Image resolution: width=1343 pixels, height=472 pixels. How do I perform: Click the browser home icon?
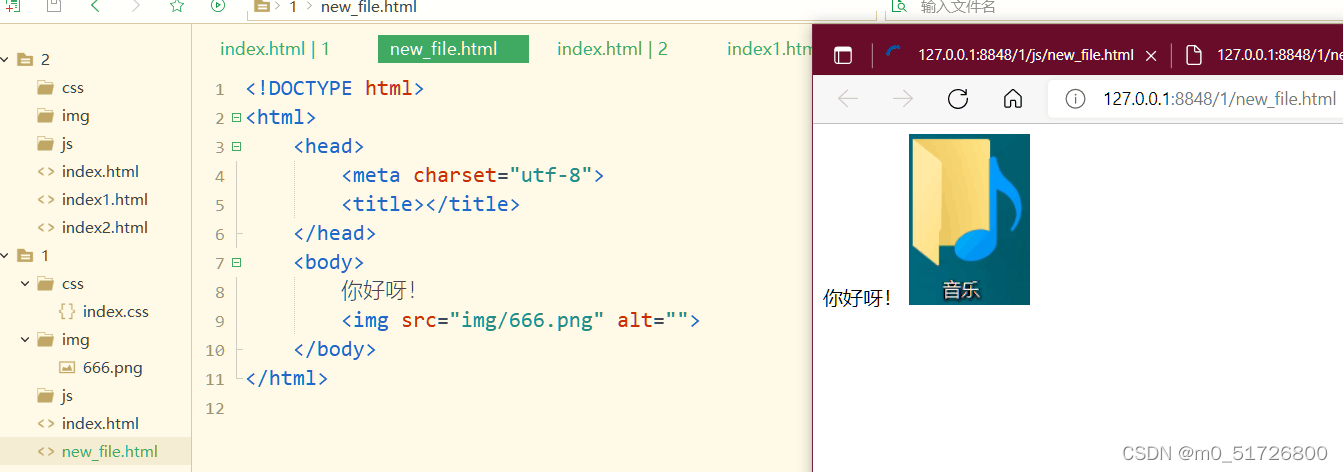(x=1013, y=98)
